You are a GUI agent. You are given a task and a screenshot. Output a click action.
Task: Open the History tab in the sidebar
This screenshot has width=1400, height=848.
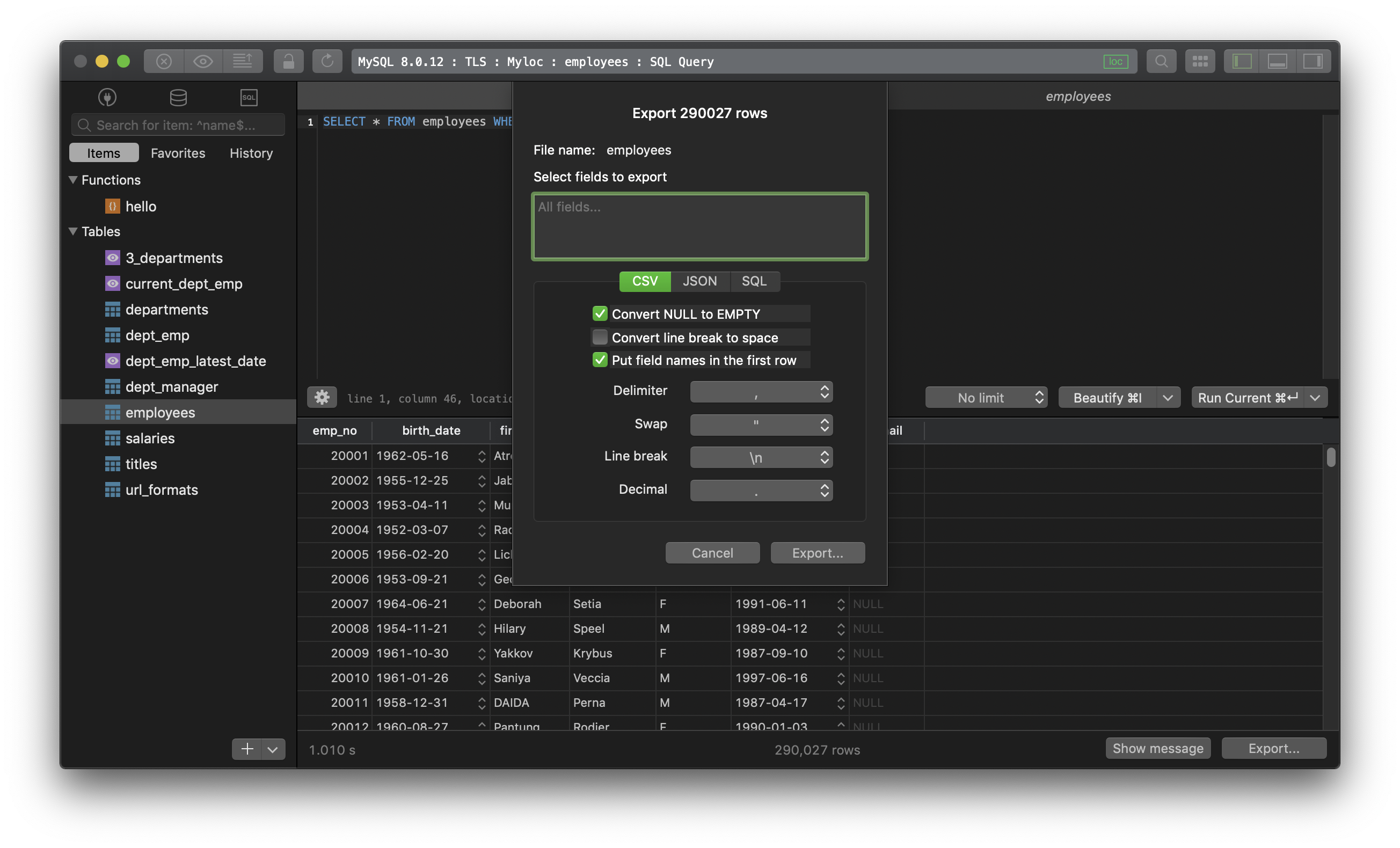[x=250, y=152]
